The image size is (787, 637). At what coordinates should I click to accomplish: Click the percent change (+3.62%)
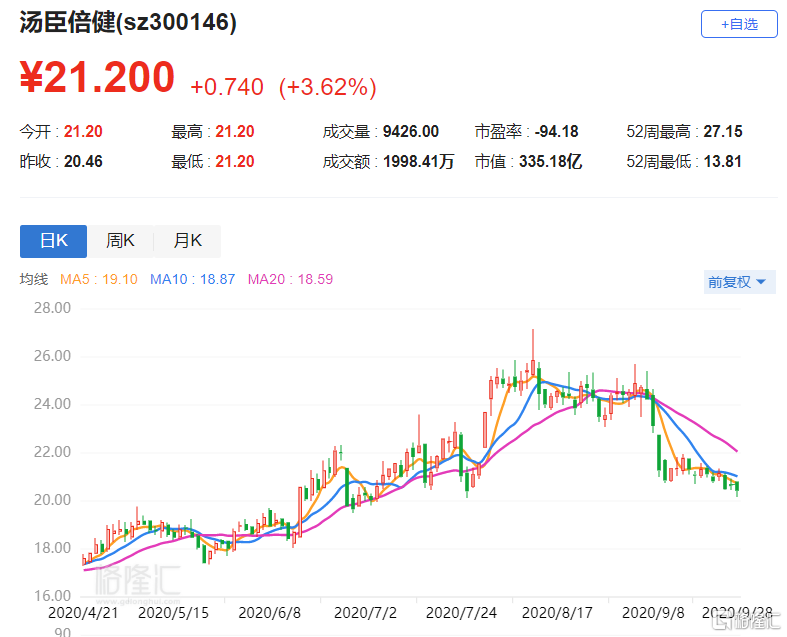coord(327,87)
